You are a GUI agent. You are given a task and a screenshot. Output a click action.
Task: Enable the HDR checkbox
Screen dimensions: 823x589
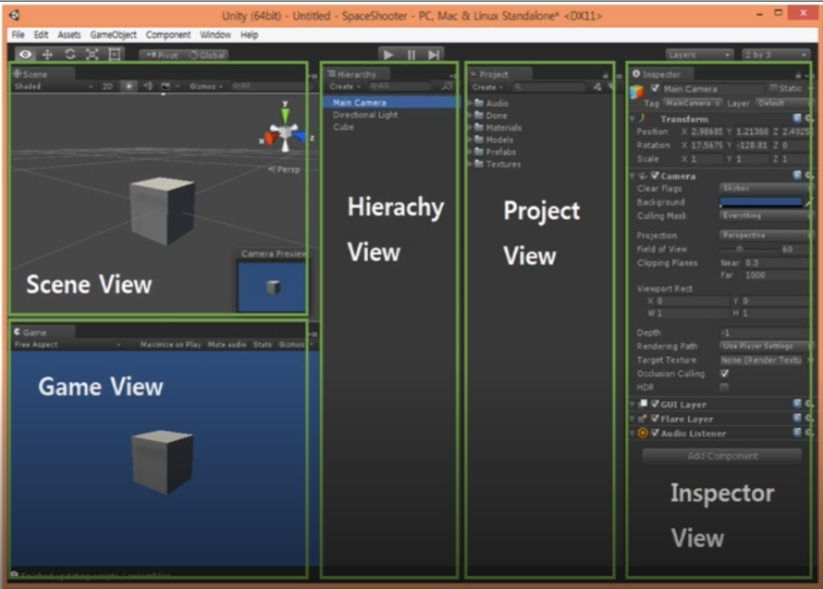(x=724, y=387)
